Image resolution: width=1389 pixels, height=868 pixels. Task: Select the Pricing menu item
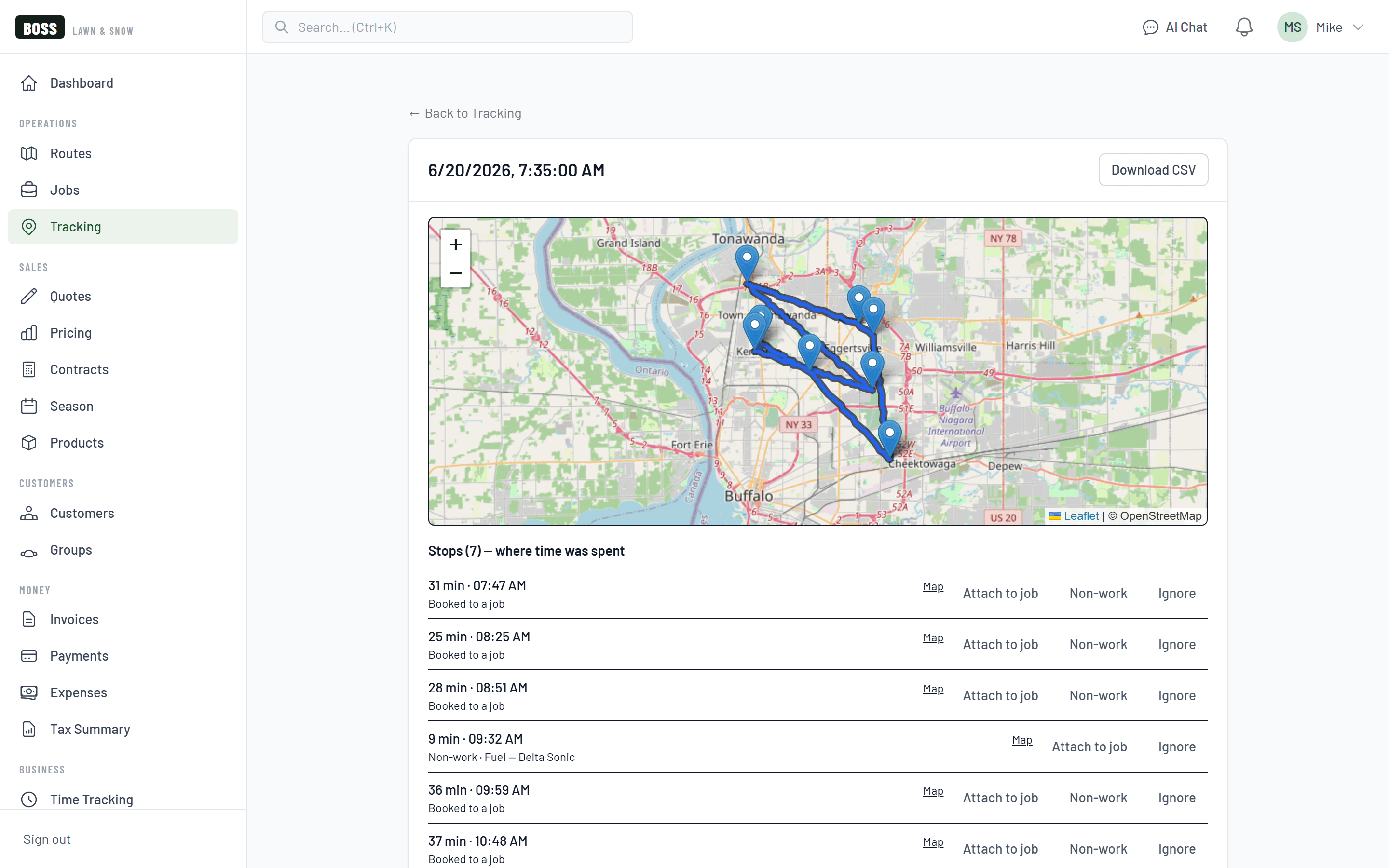click(123, 333)
